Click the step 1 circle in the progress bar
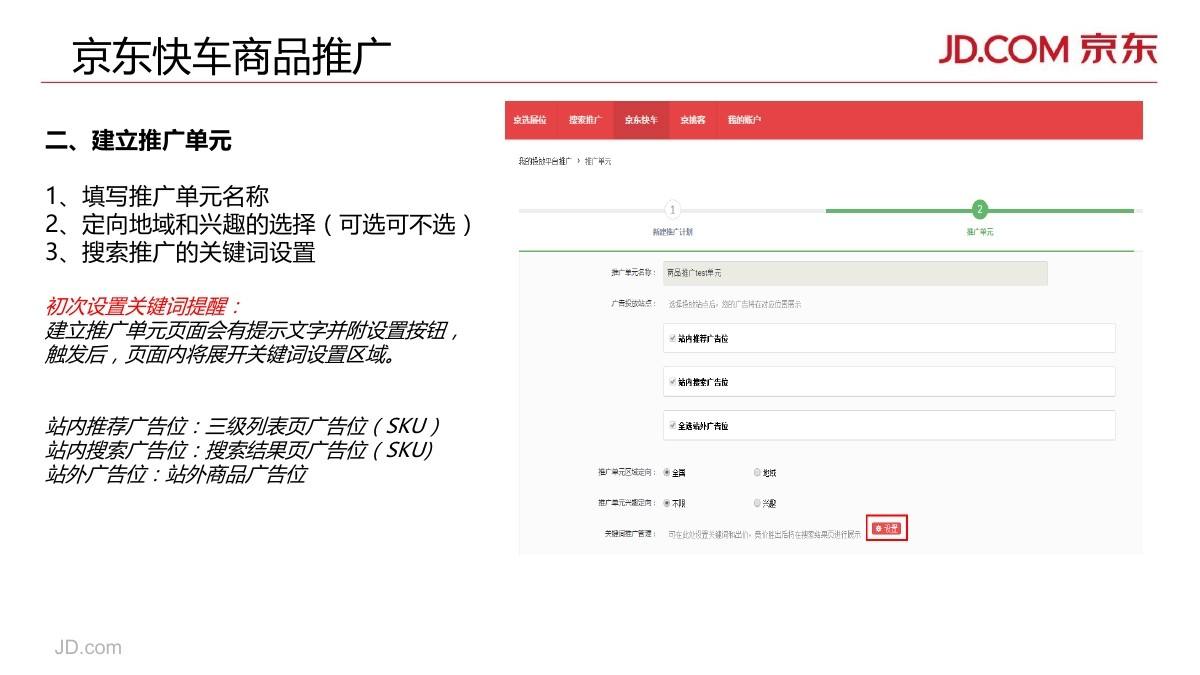This screenshot has height=675, width=1200. coord(672,210)
